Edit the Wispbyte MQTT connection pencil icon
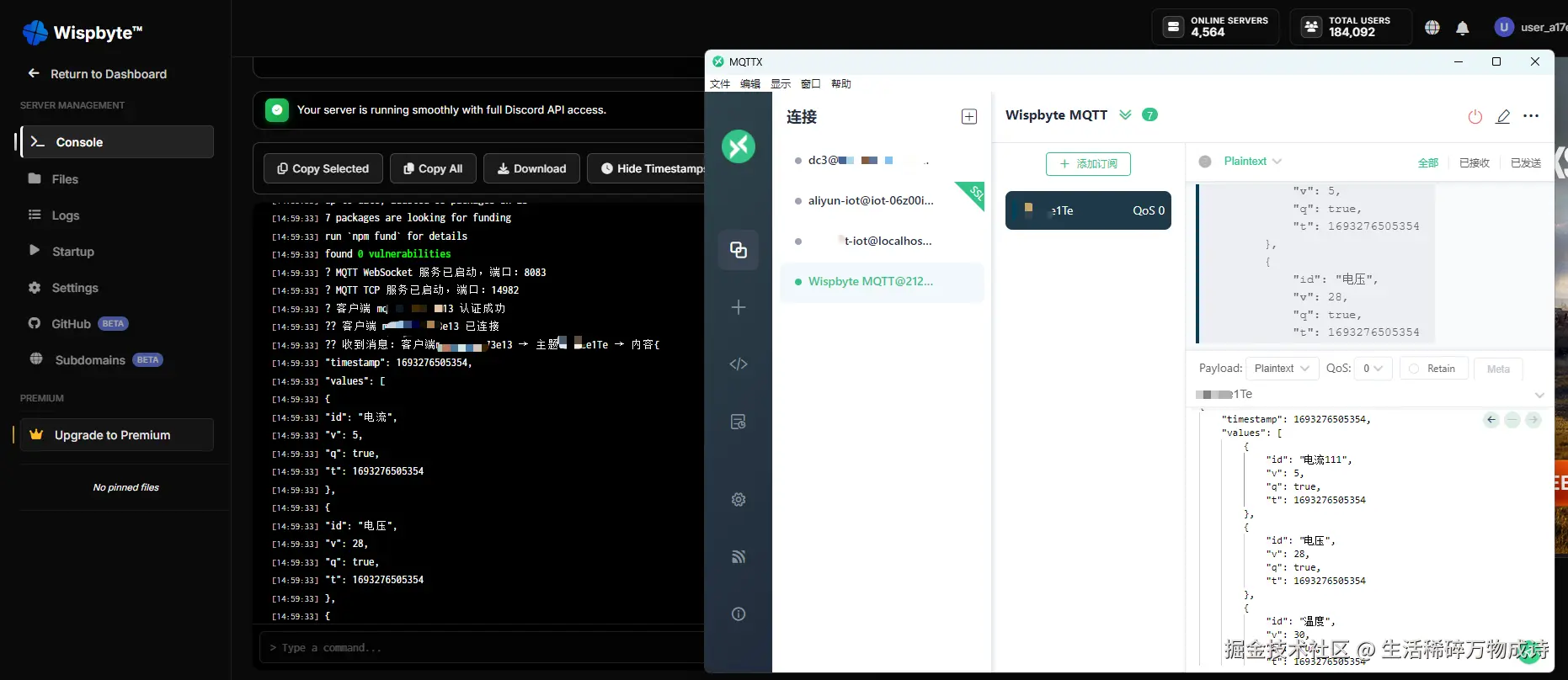Screen dimensions: 1568x680 1503,117
